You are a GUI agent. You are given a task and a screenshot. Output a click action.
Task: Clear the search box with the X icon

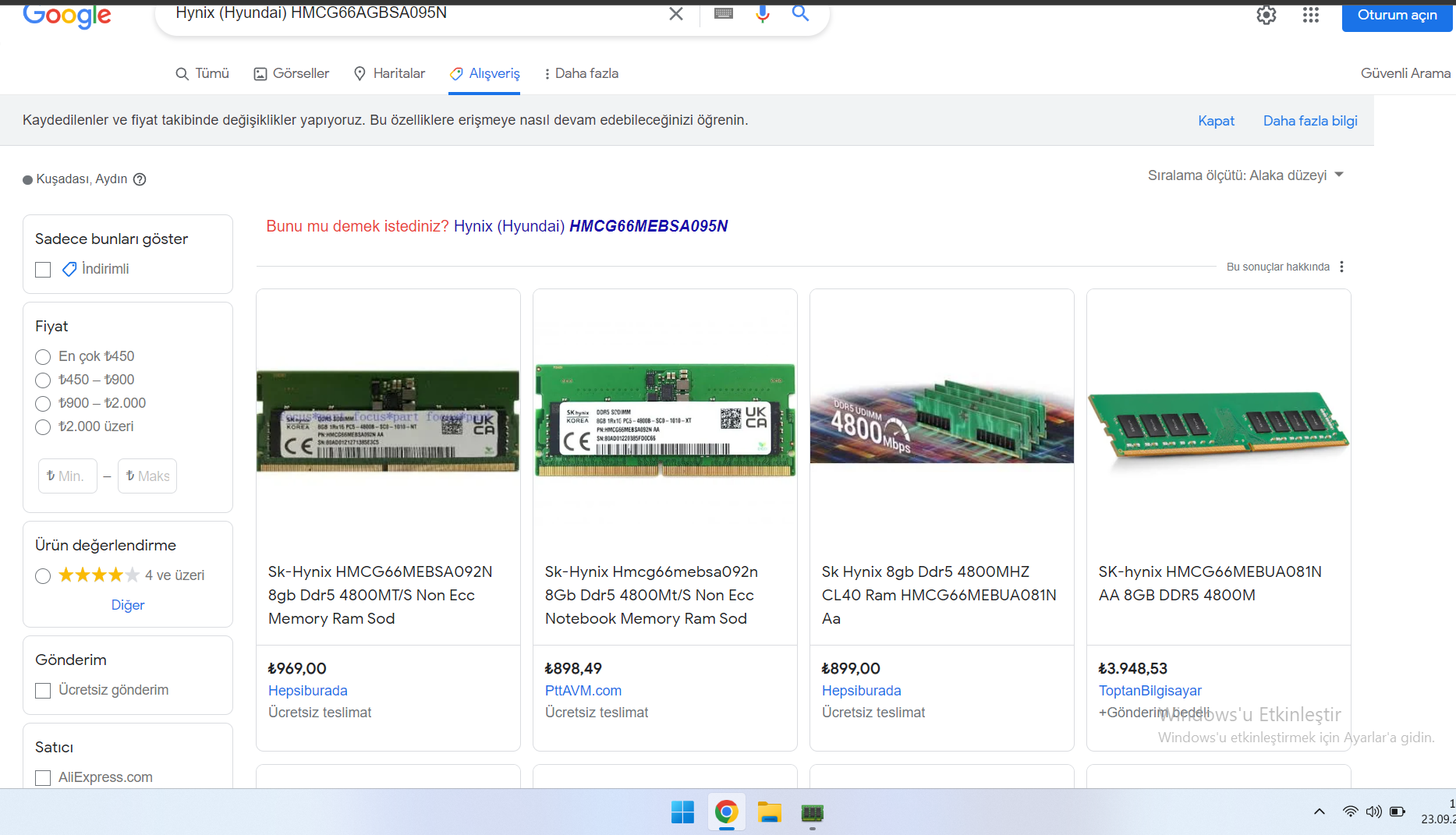(676, 13)
